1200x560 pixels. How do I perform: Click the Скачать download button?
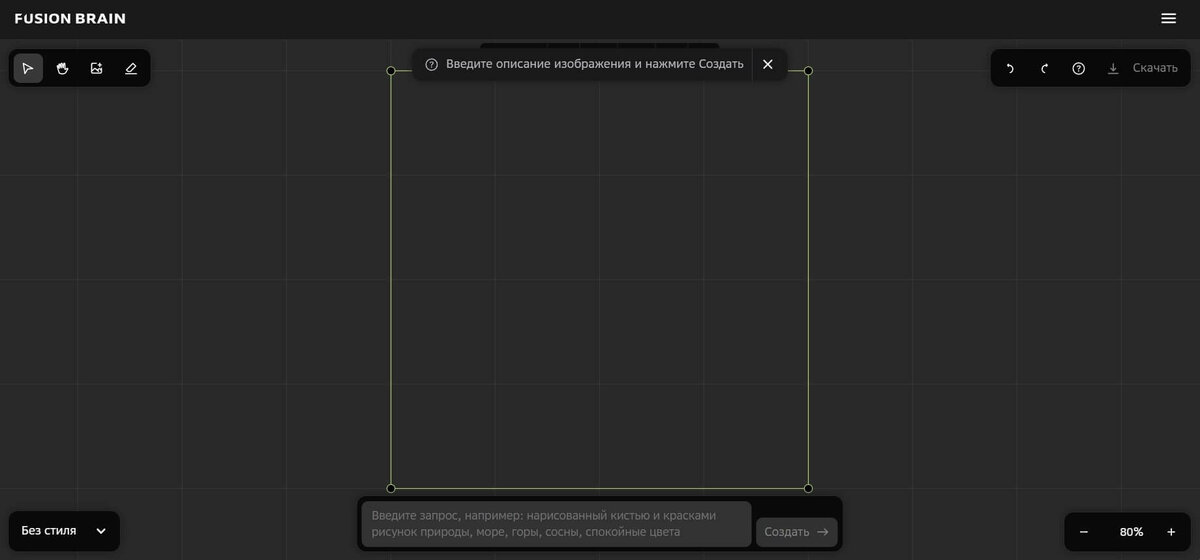click(1142, 68)
